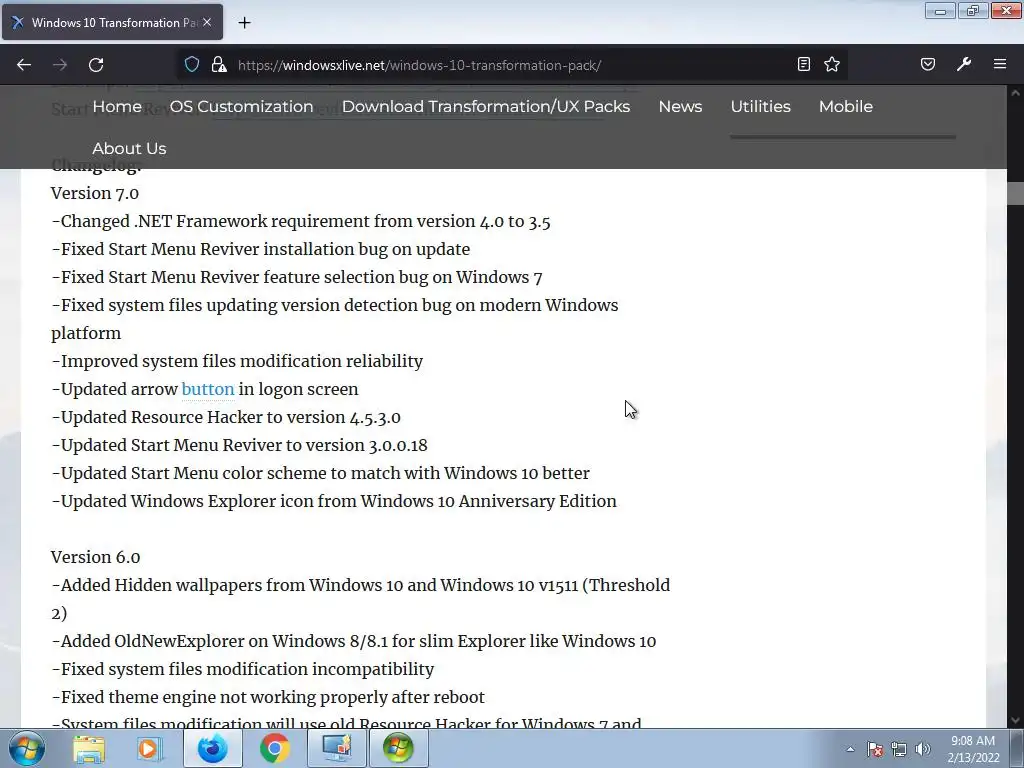1024x768 pixels.
Task: Select the 'Version 6.0' heading text
Action: (95, 557)
